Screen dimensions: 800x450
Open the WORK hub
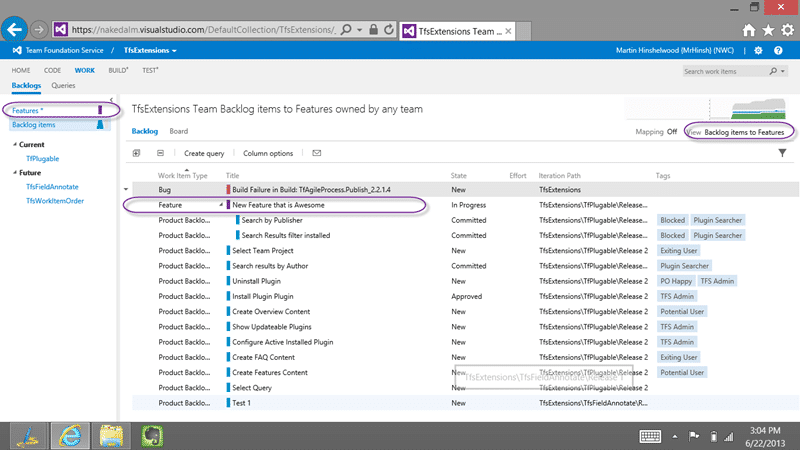point(85,70)
